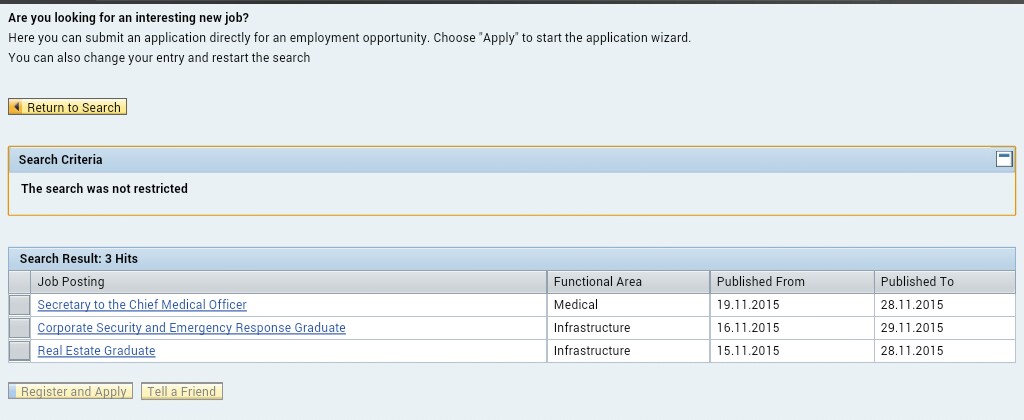The width and height of the screenshot is (1024, 420).
Task: Click the Search Criteria panel title
Action: click(x=60, y=160)
